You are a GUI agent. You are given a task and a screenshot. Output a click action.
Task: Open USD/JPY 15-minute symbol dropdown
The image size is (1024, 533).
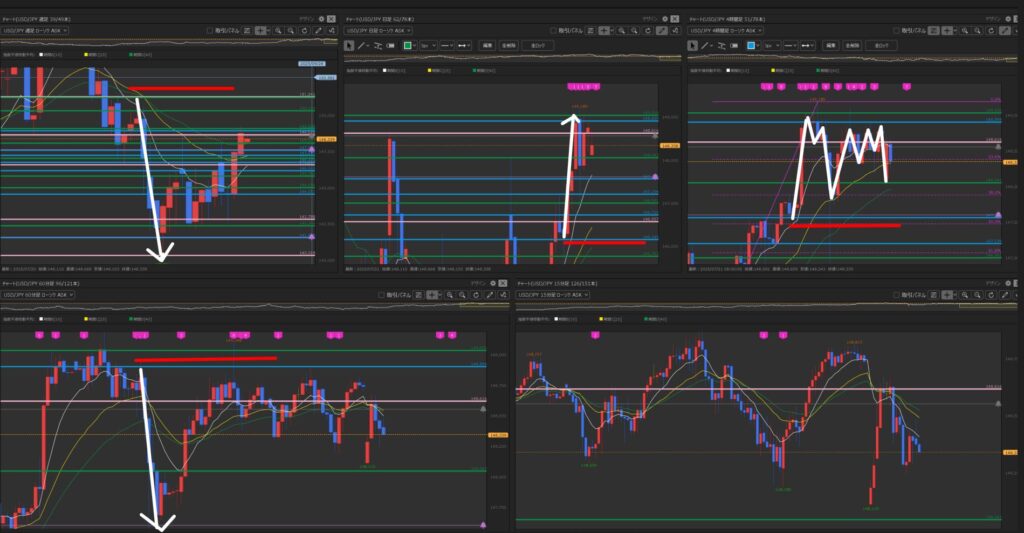coord(553,295)
